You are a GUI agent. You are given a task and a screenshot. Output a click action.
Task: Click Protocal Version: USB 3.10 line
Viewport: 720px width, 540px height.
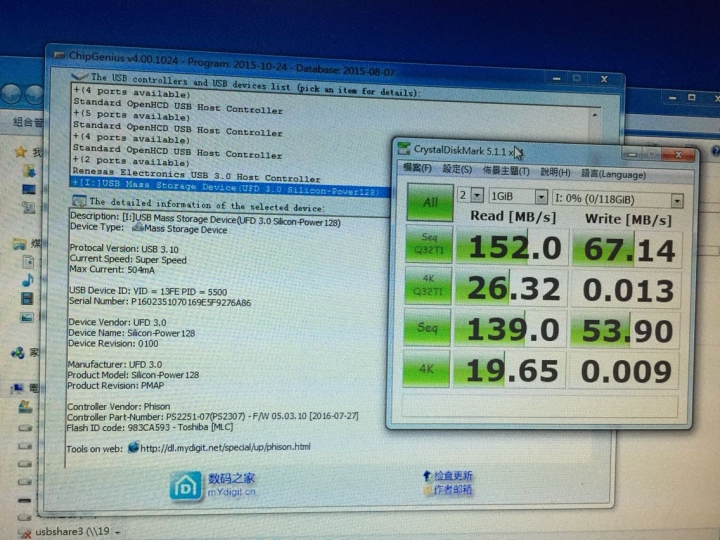(124, 249)
